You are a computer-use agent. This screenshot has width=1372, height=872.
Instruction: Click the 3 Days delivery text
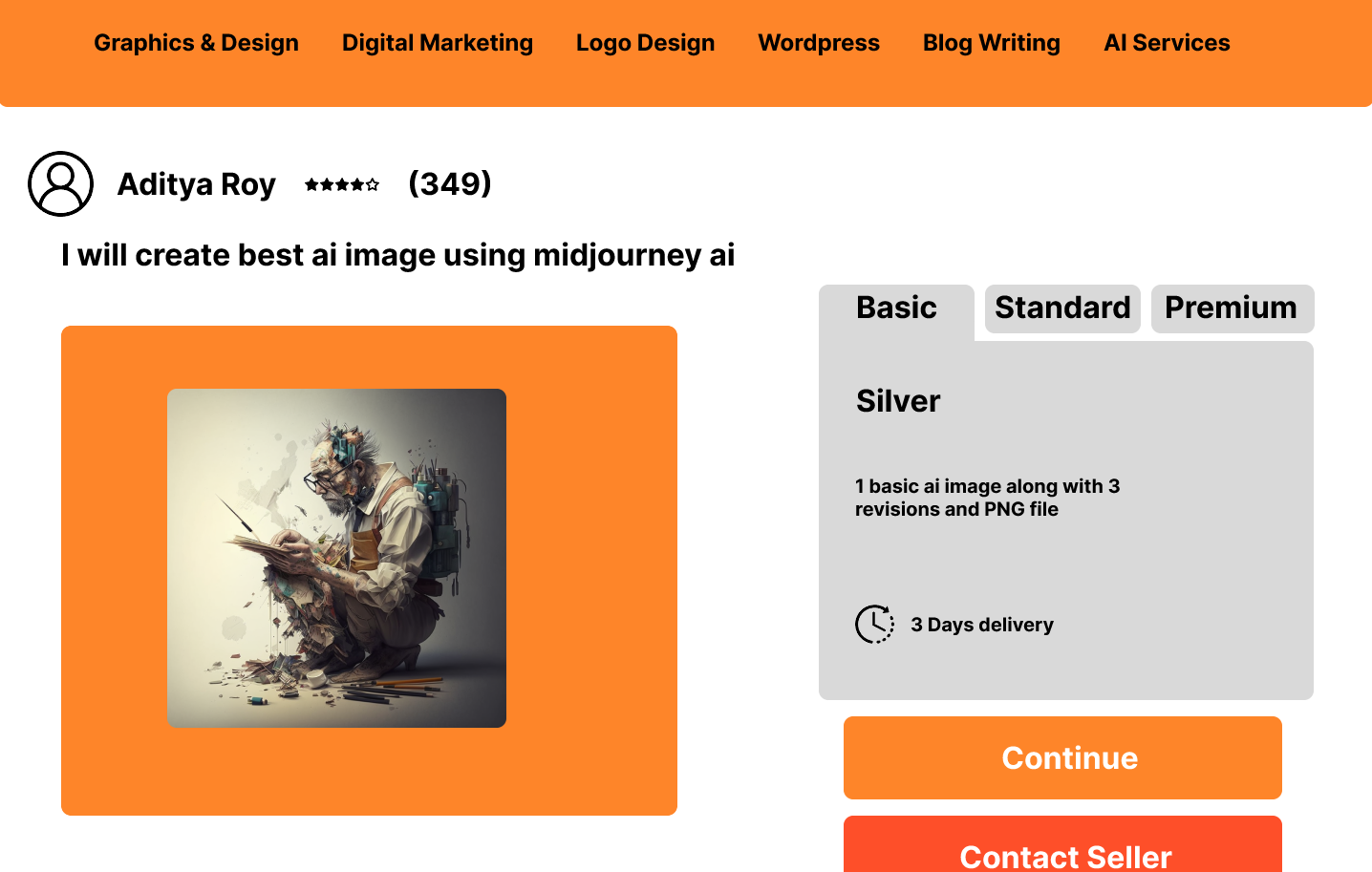tap(982, 625)
